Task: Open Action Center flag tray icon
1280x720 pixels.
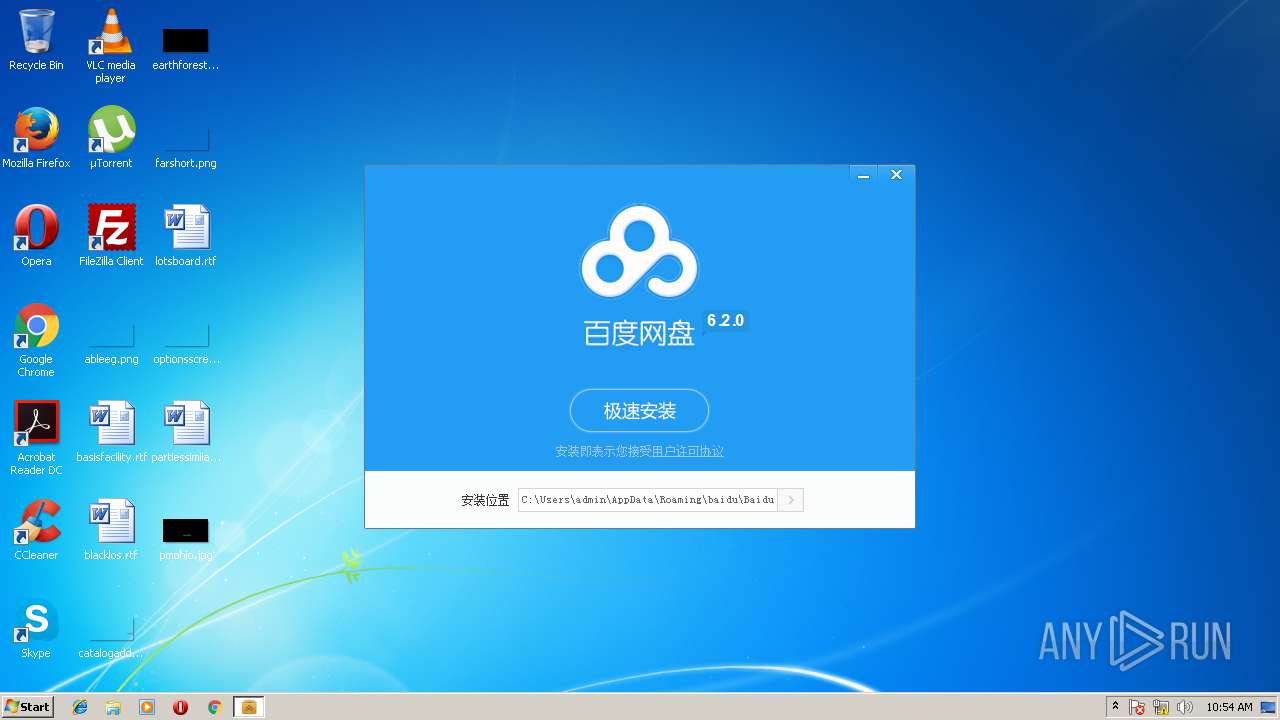Action: [x=1138, y=707]
